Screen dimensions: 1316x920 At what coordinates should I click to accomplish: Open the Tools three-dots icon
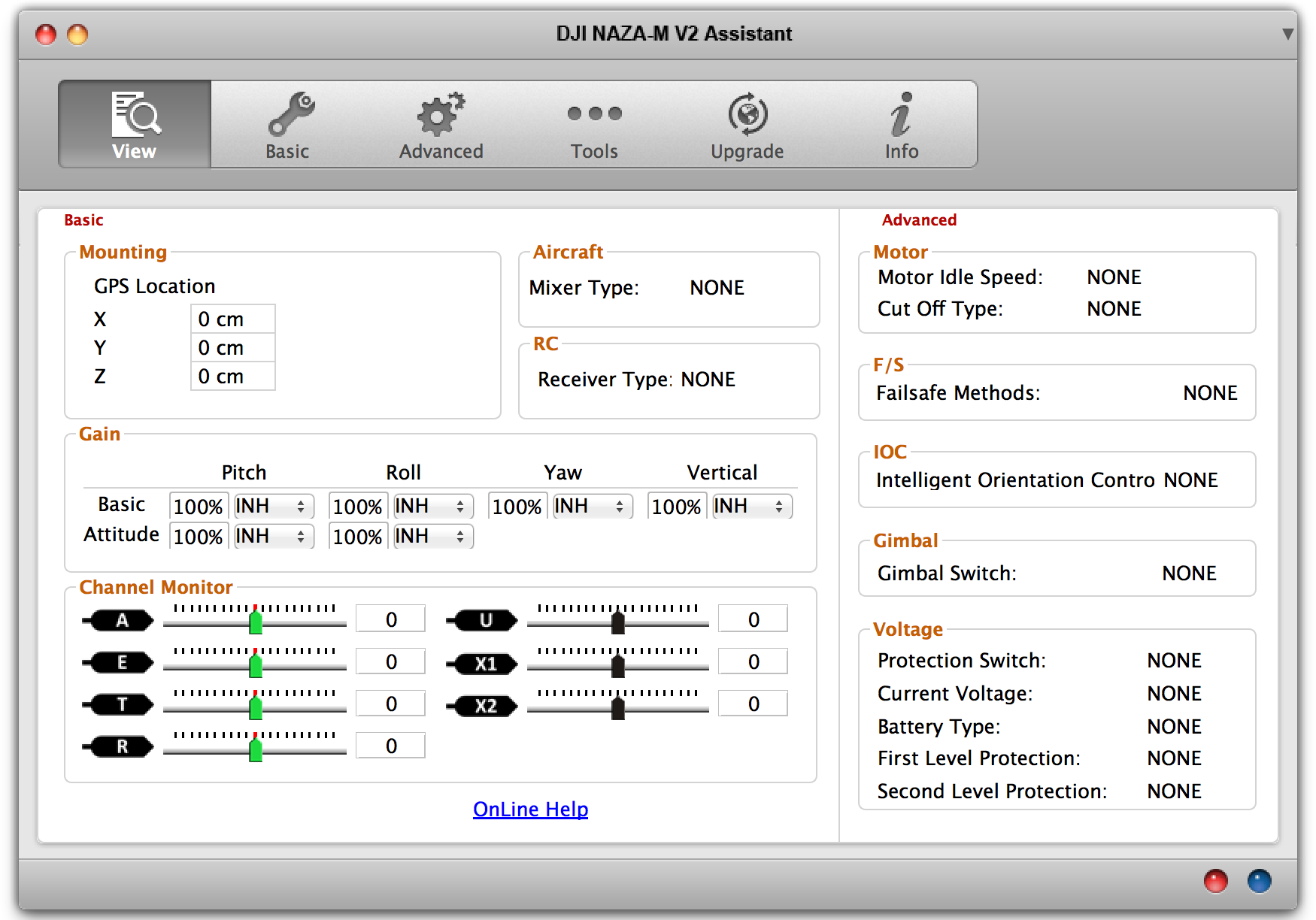(594, 124)
